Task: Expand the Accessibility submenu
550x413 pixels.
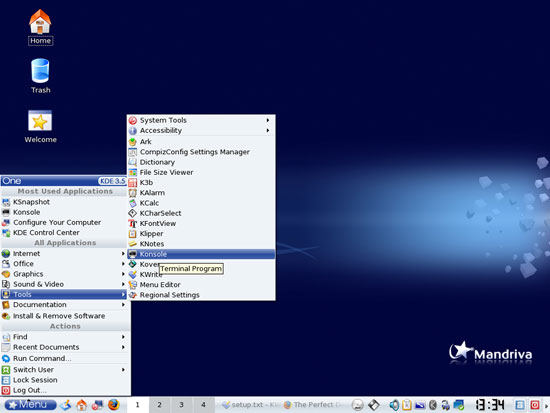Action: [x=201, y=131]
